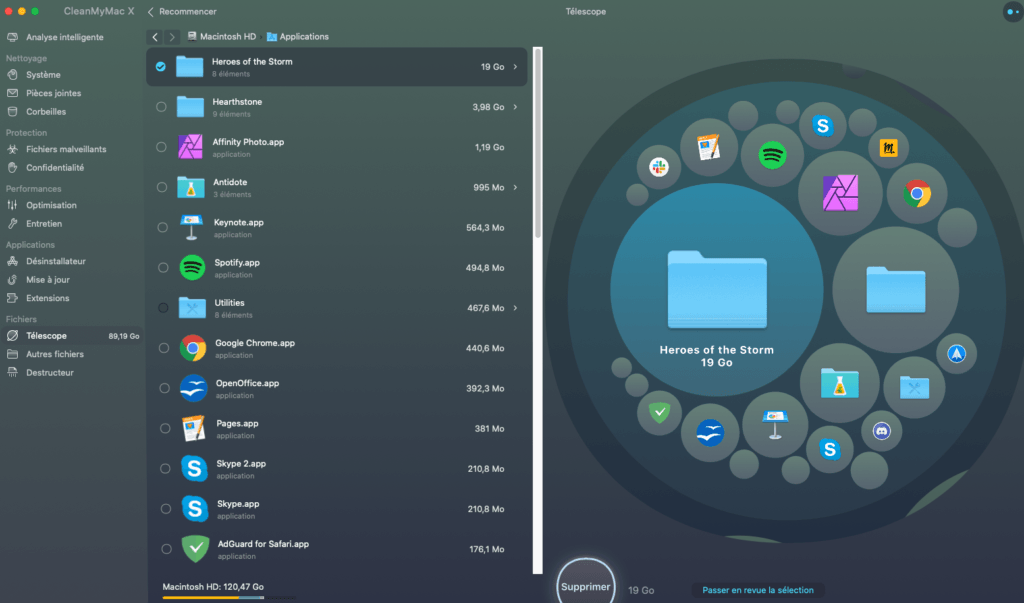
Task: Click the Pages bubble in the map
Action: [709, 146]
